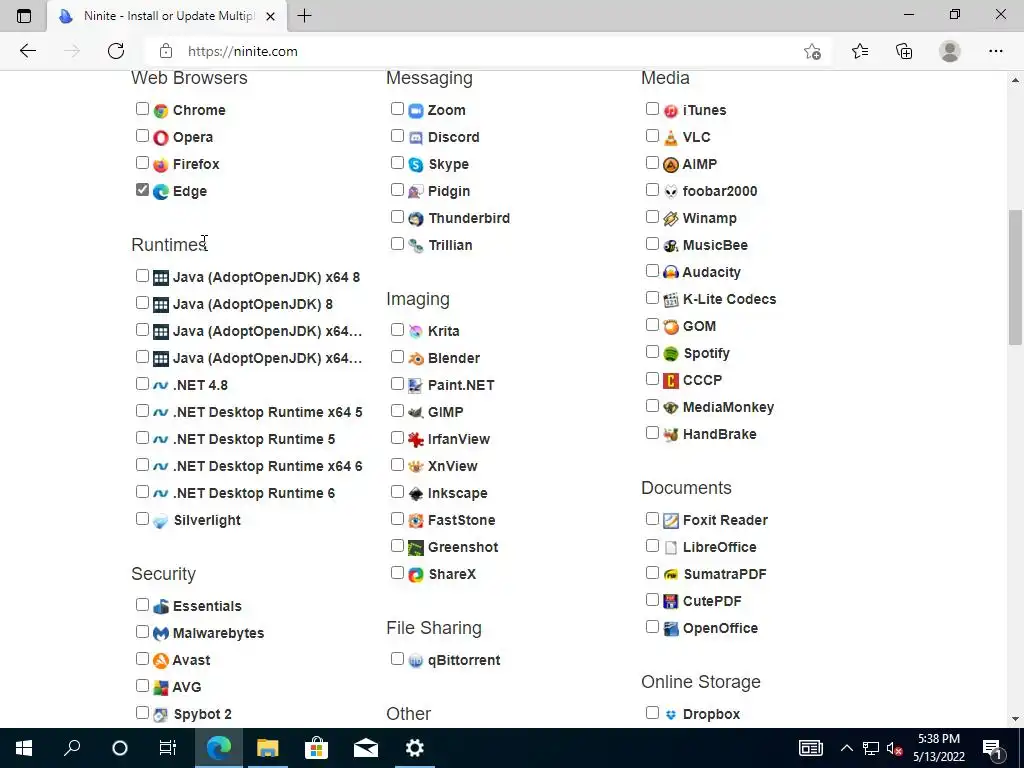Click the ShareX icon
Screen dimensions: 1024x768
416,574
